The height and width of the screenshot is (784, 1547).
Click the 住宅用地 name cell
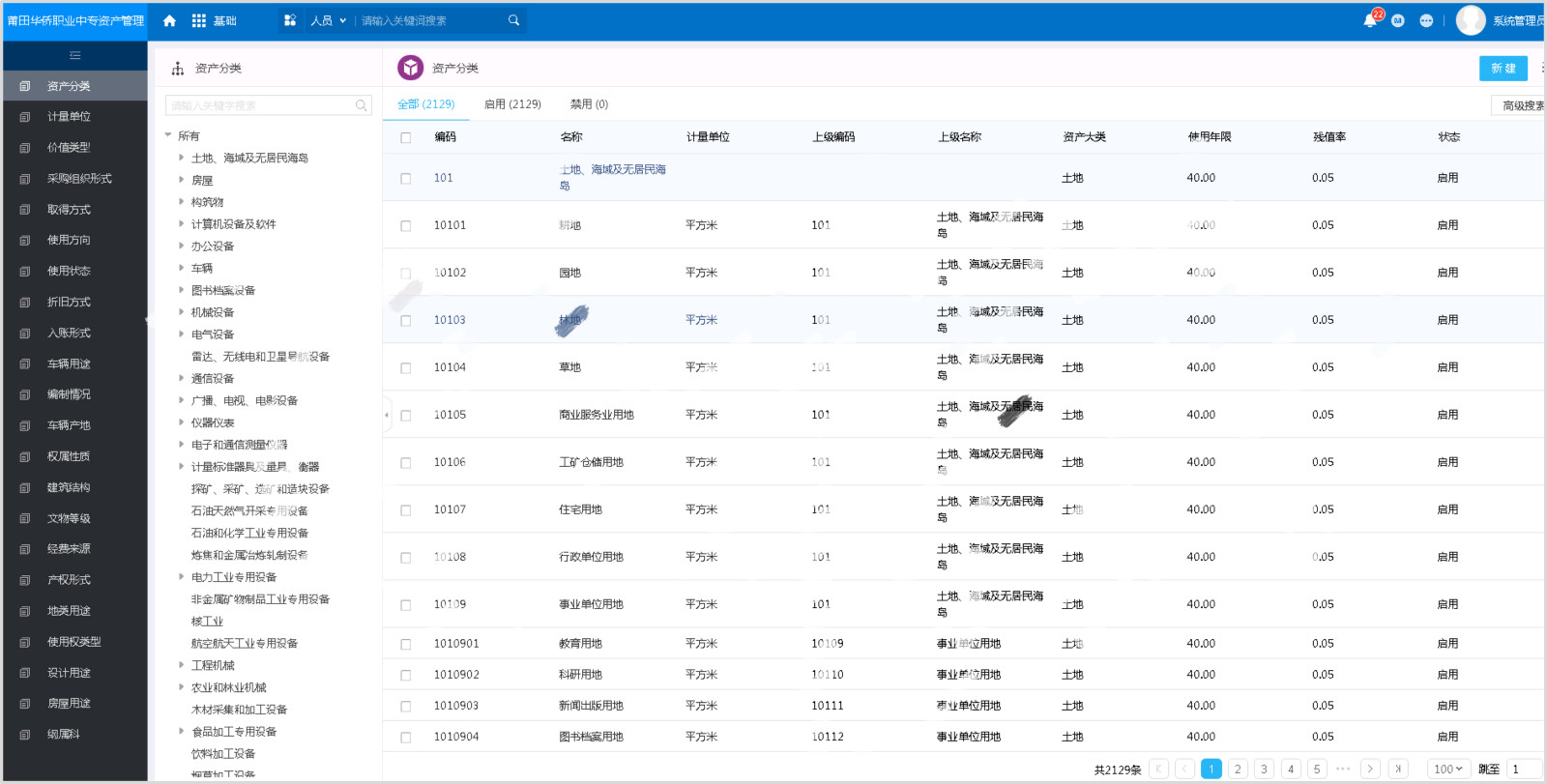580,509
